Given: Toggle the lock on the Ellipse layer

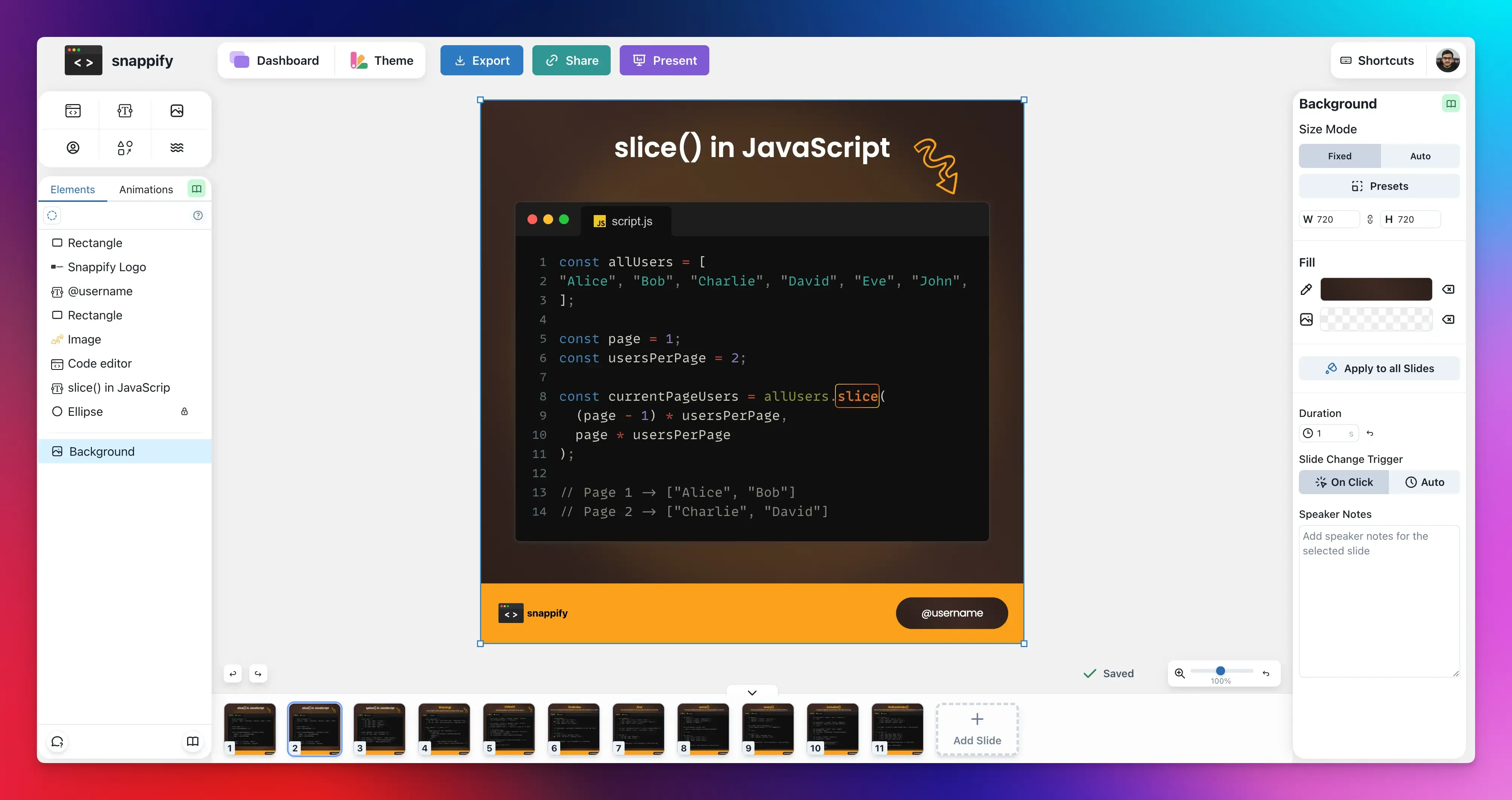Looking at the screenshot, I should pos(184,412).
